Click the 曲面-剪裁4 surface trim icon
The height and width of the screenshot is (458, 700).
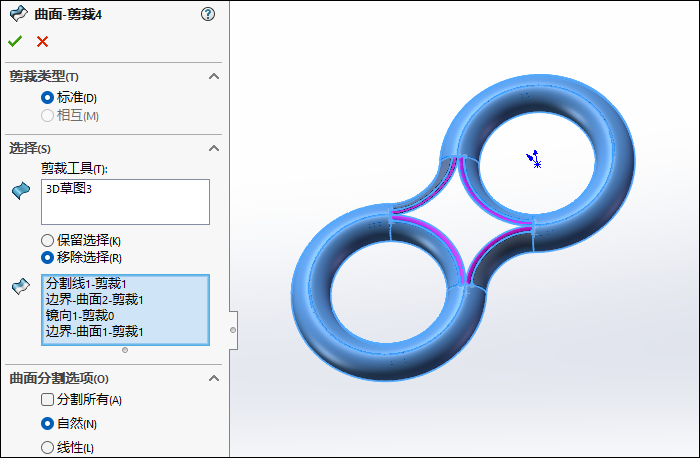tap(19, 14)
